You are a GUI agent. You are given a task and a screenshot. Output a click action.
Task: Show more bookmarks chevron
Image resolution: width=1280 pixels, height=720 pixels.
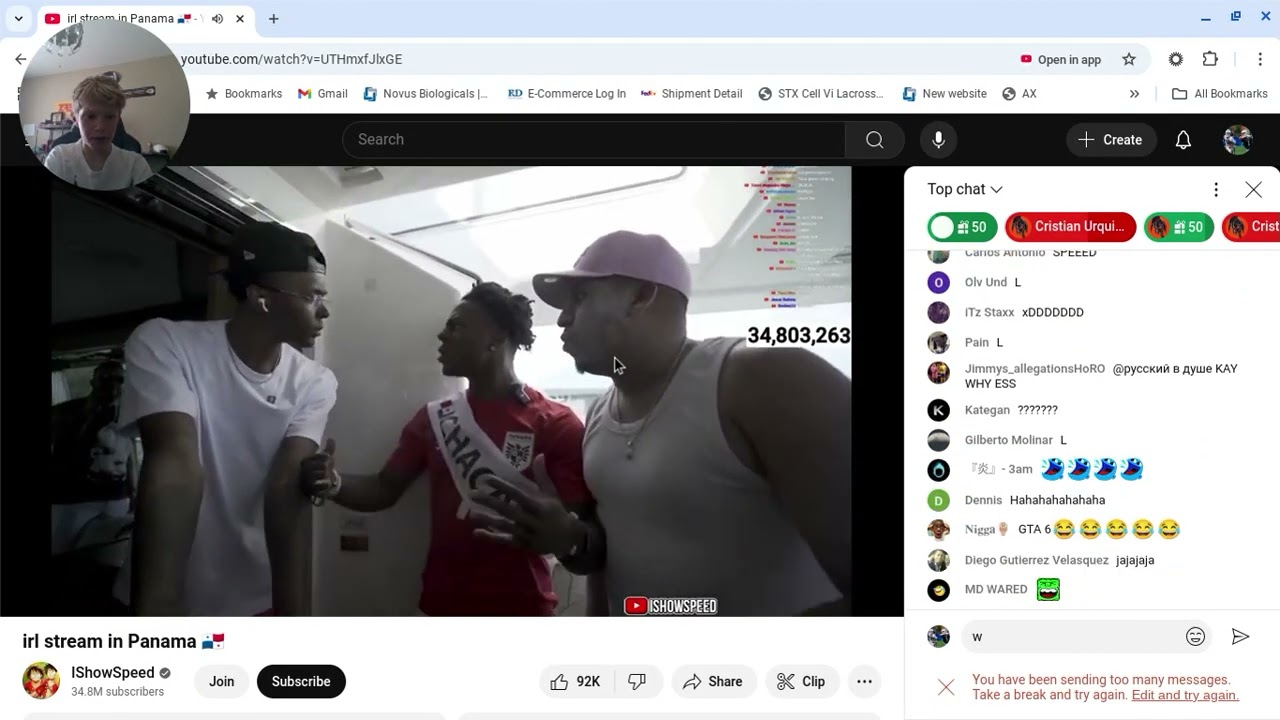pos(1134,94)
